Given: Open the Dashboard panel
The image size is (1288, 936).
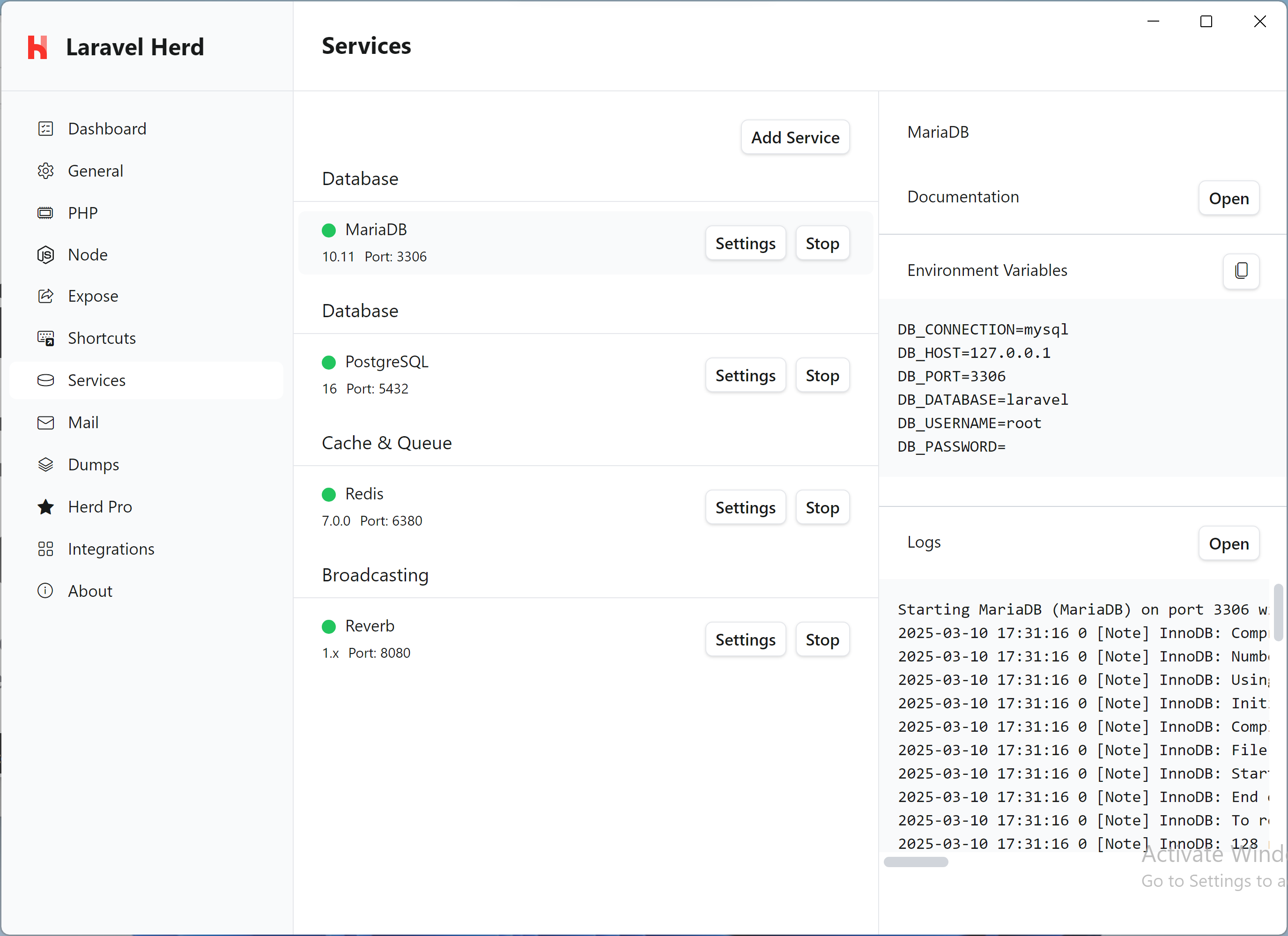Looking at the screenshot, I should (x=107, y=129).
